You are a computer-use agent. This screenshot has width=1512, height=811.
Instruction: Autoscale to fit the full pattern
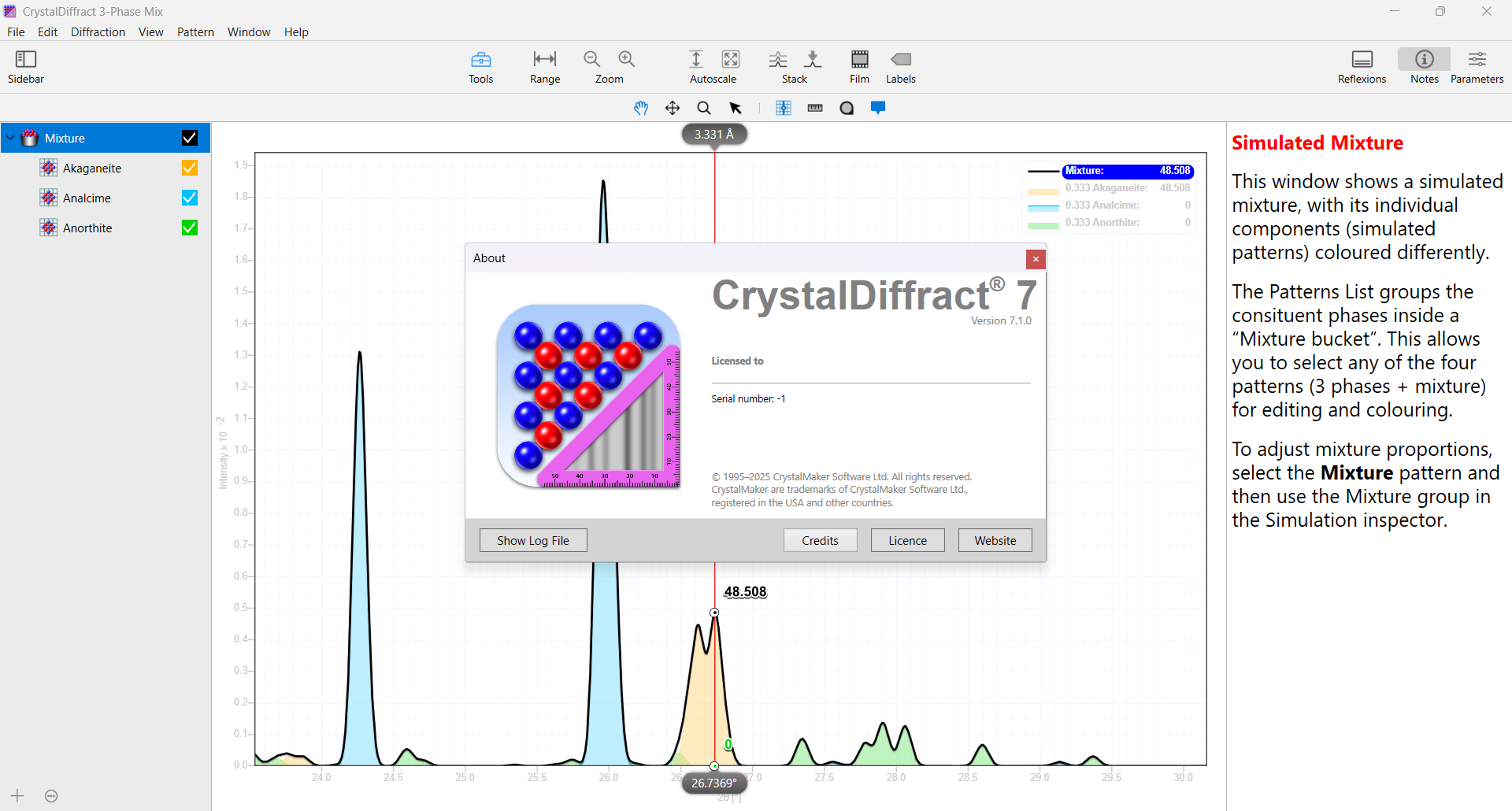pos(731,59)
